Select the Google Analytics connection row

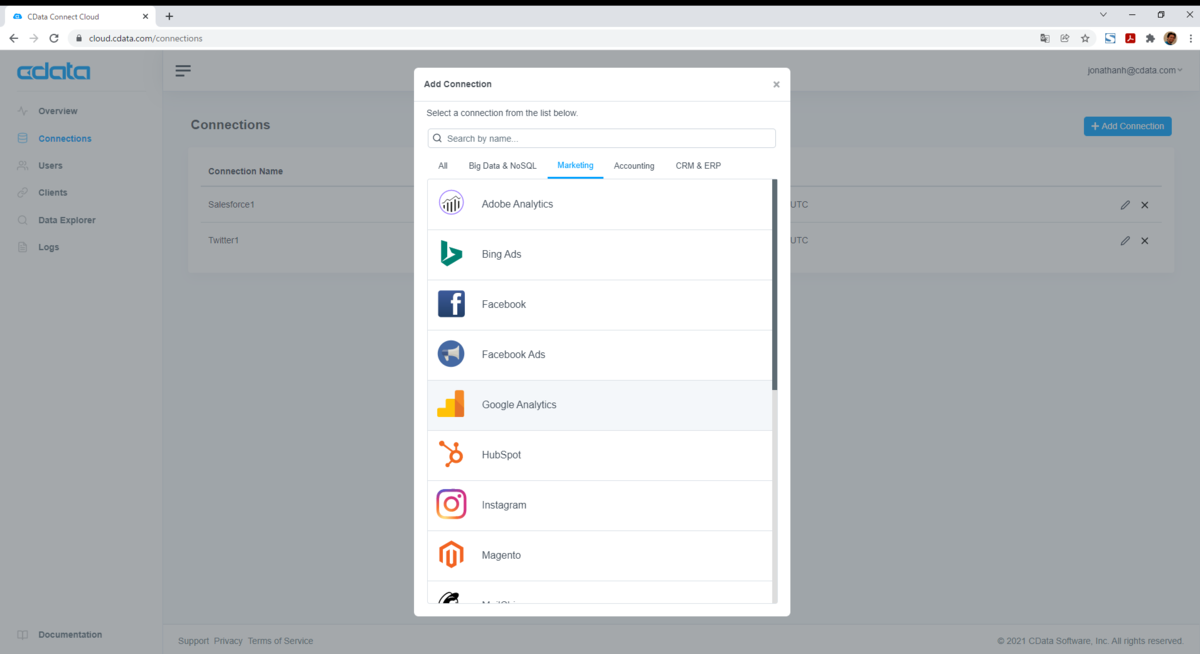(600, 405)
